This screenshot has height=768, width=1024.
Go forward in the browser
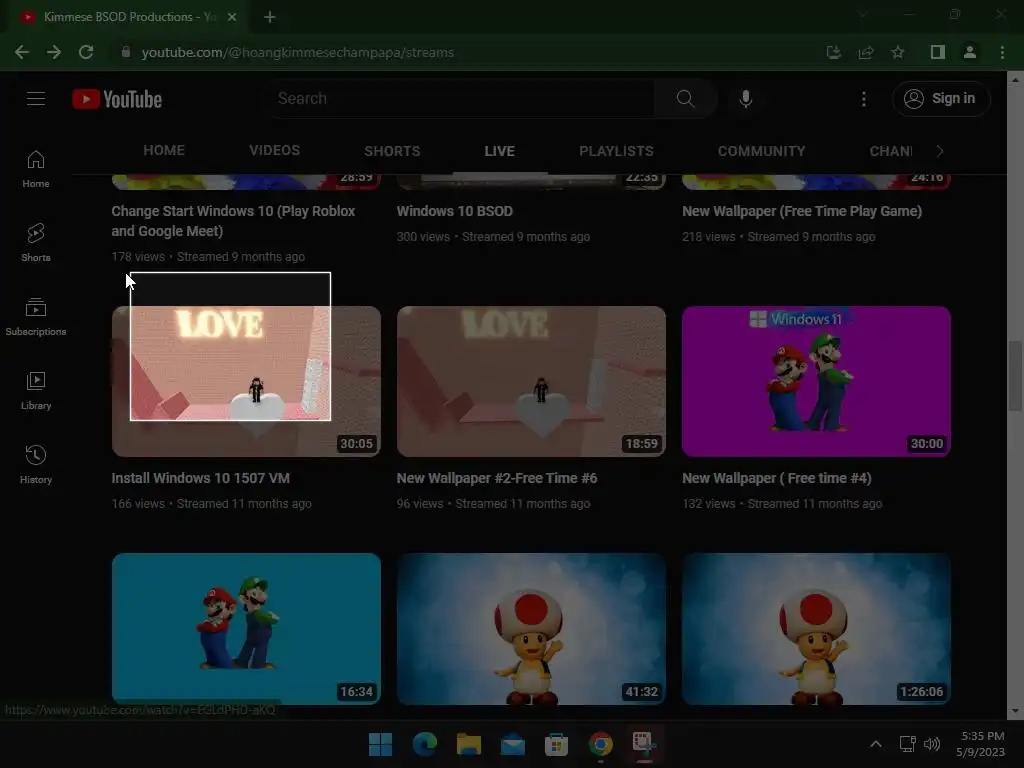tap(54, 52)
